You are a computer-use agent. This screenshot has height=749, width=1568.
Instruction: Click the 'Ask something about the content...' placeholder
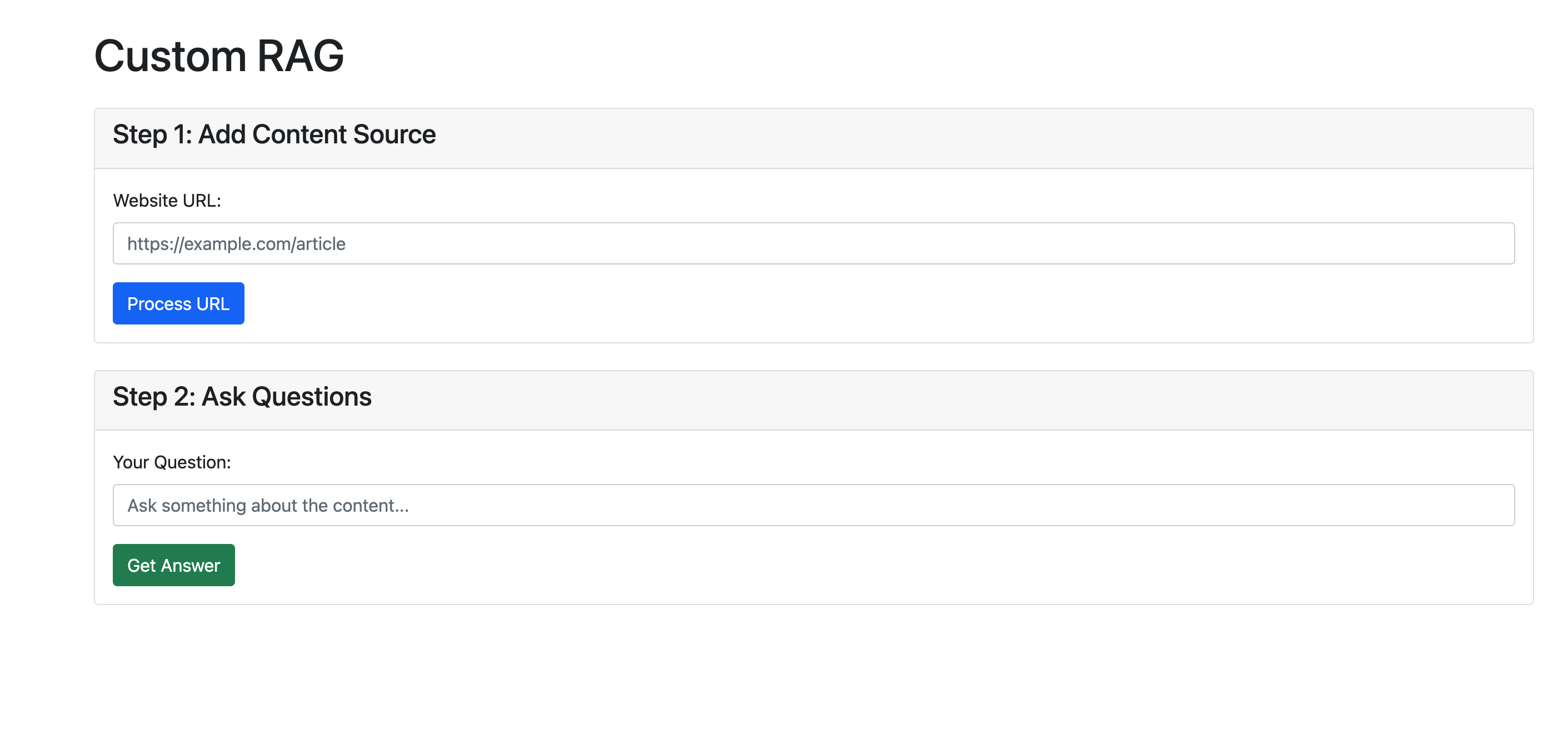coord(268,506)
